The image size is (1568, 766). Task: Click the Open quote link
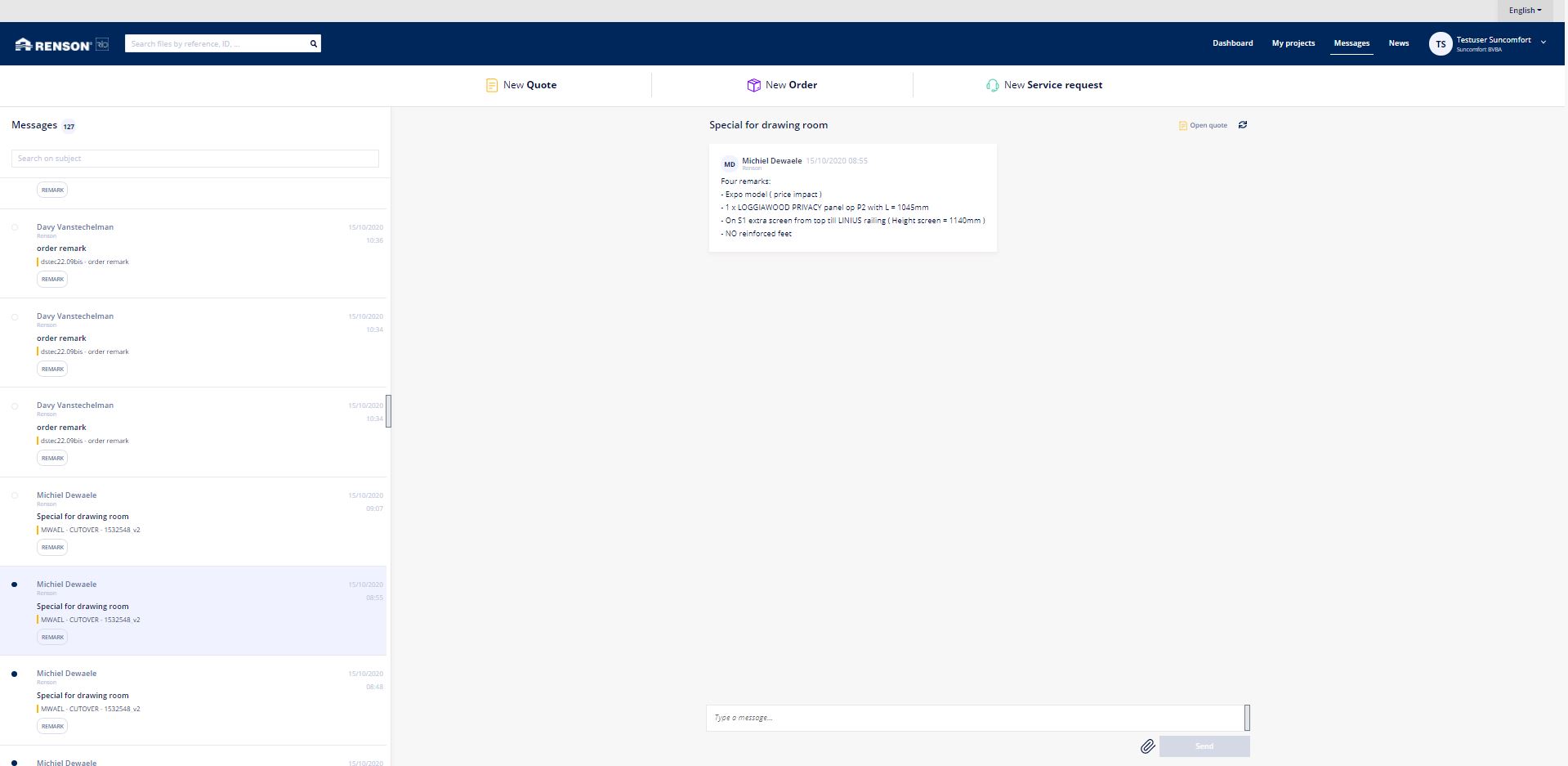[1203, 126]
